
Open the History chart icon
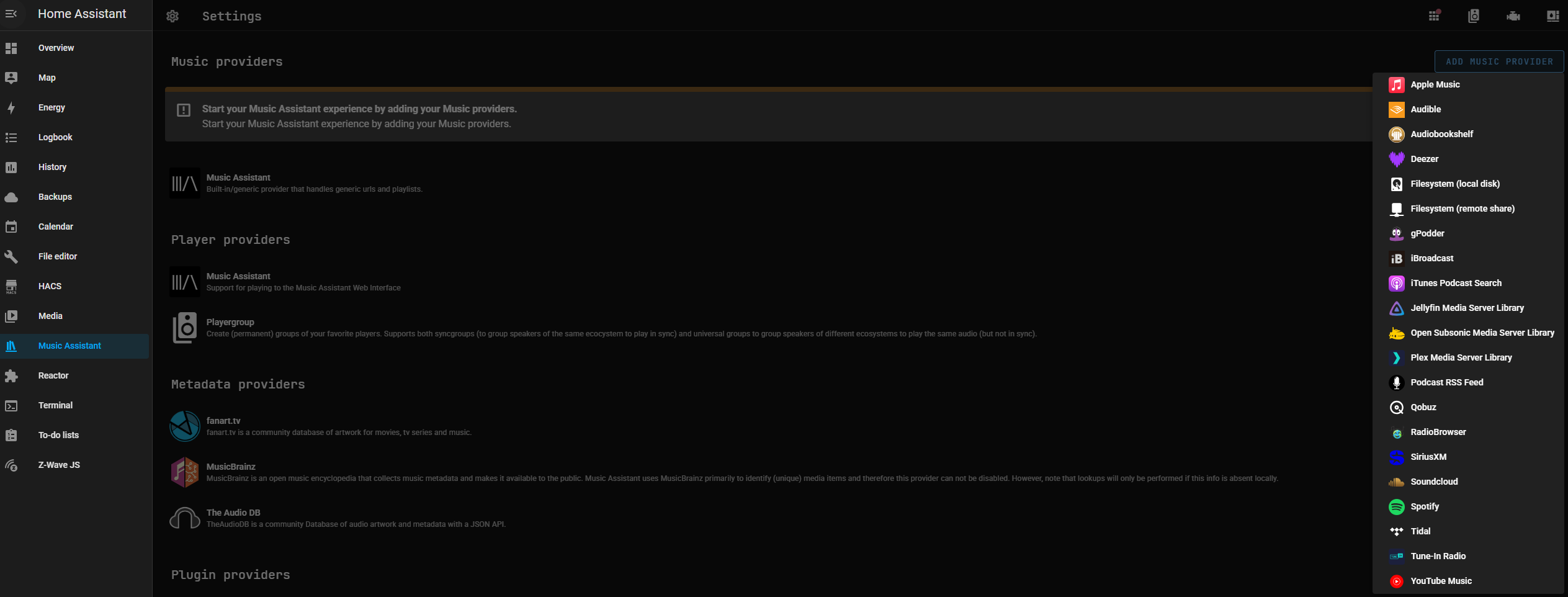(x=11, y=167)
